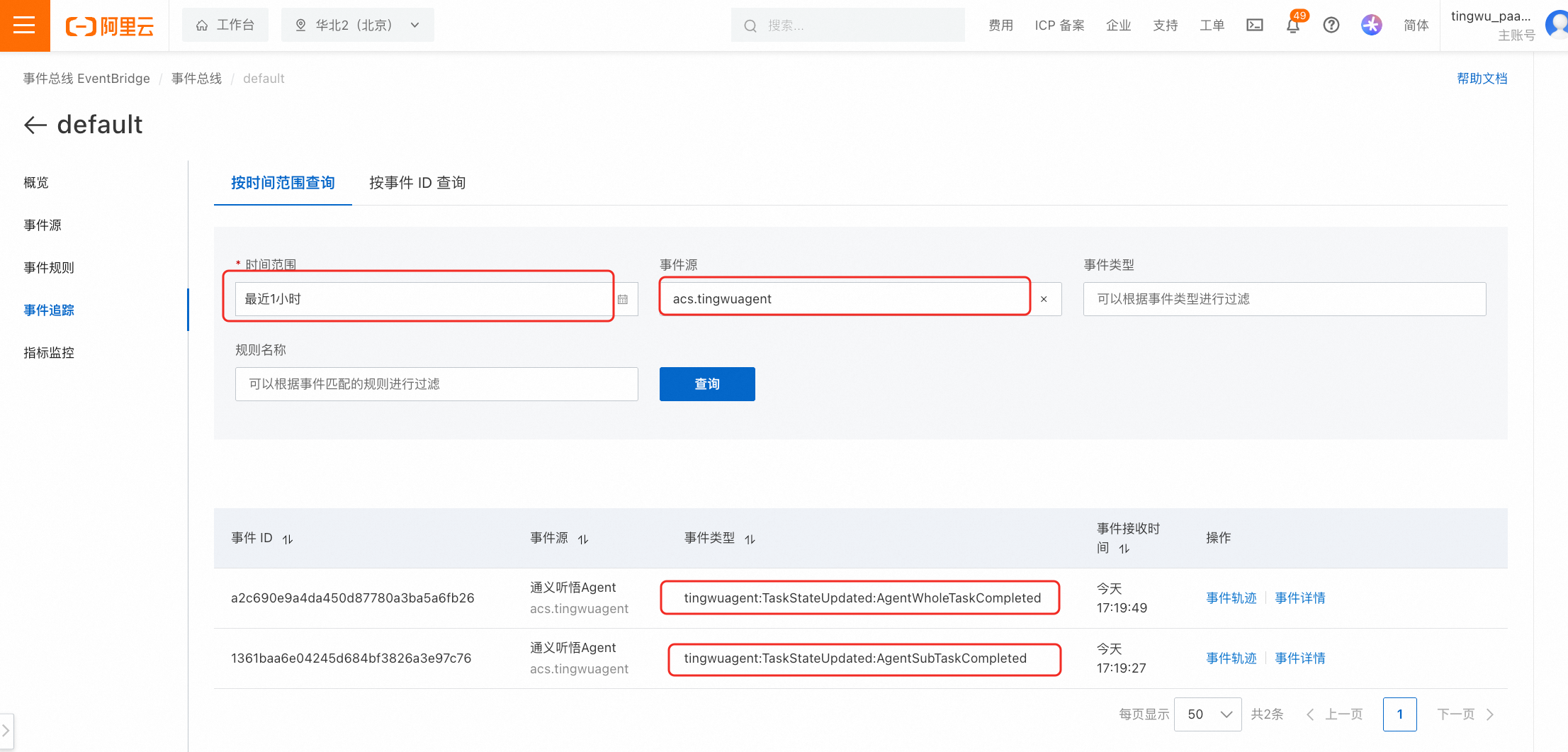This screenshot has height=752, width=1568.
Task: Open 事件轨迹 for AgentWholeTaskCompleted event
Action: pos(1231,598)
